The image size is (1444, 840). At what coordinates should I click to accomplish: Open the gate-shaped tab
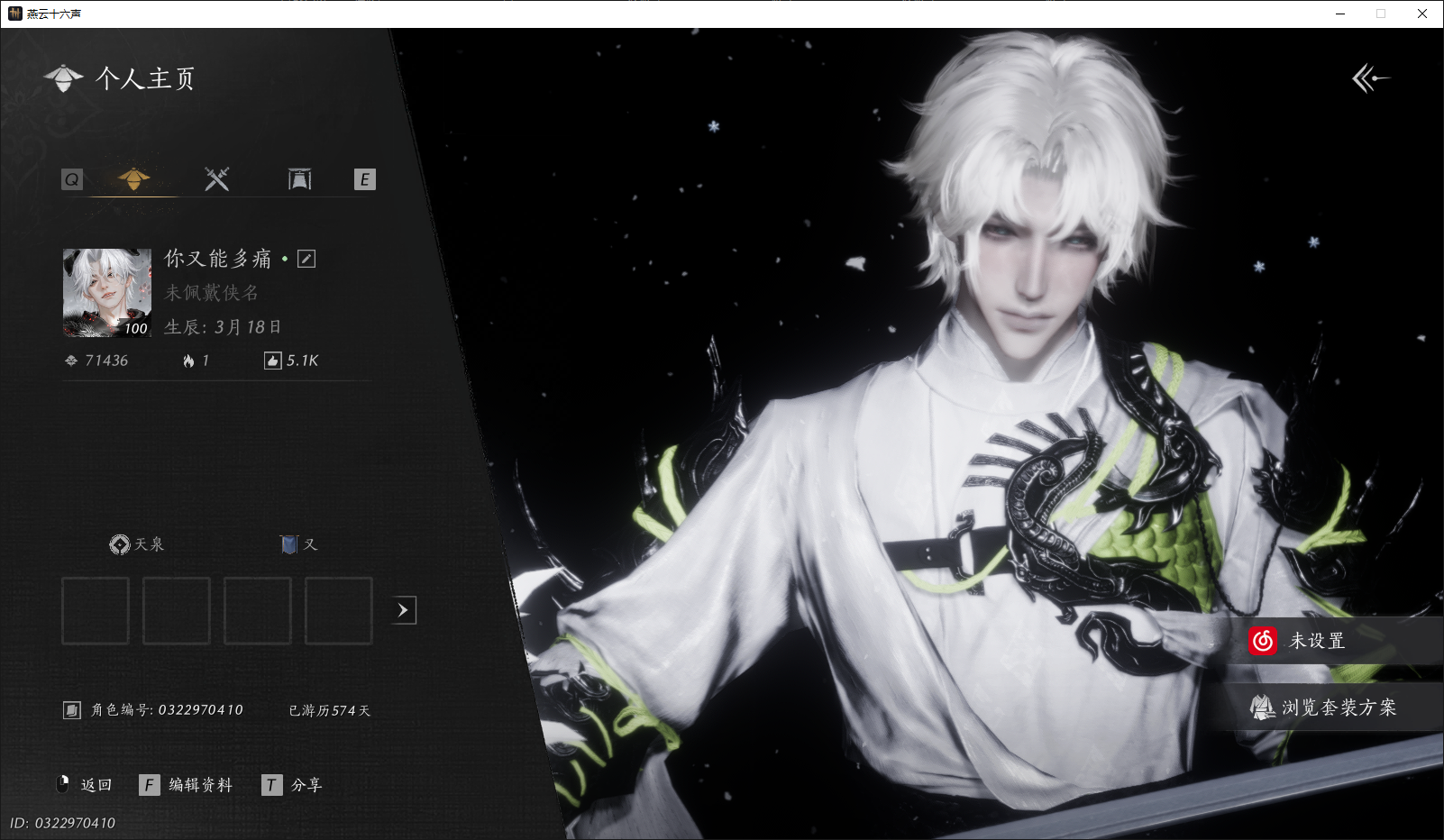point(300,179)
